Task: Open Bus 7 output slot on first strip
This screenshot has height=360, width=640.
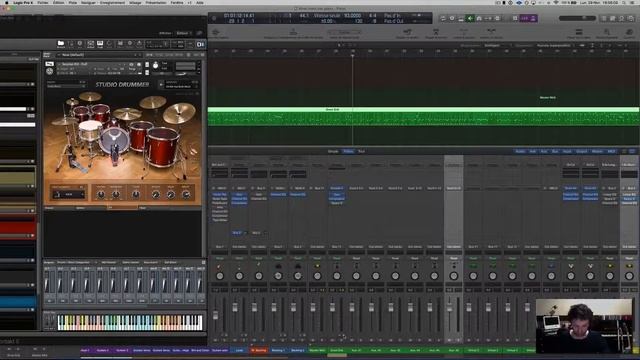Action: pos(220,247)
